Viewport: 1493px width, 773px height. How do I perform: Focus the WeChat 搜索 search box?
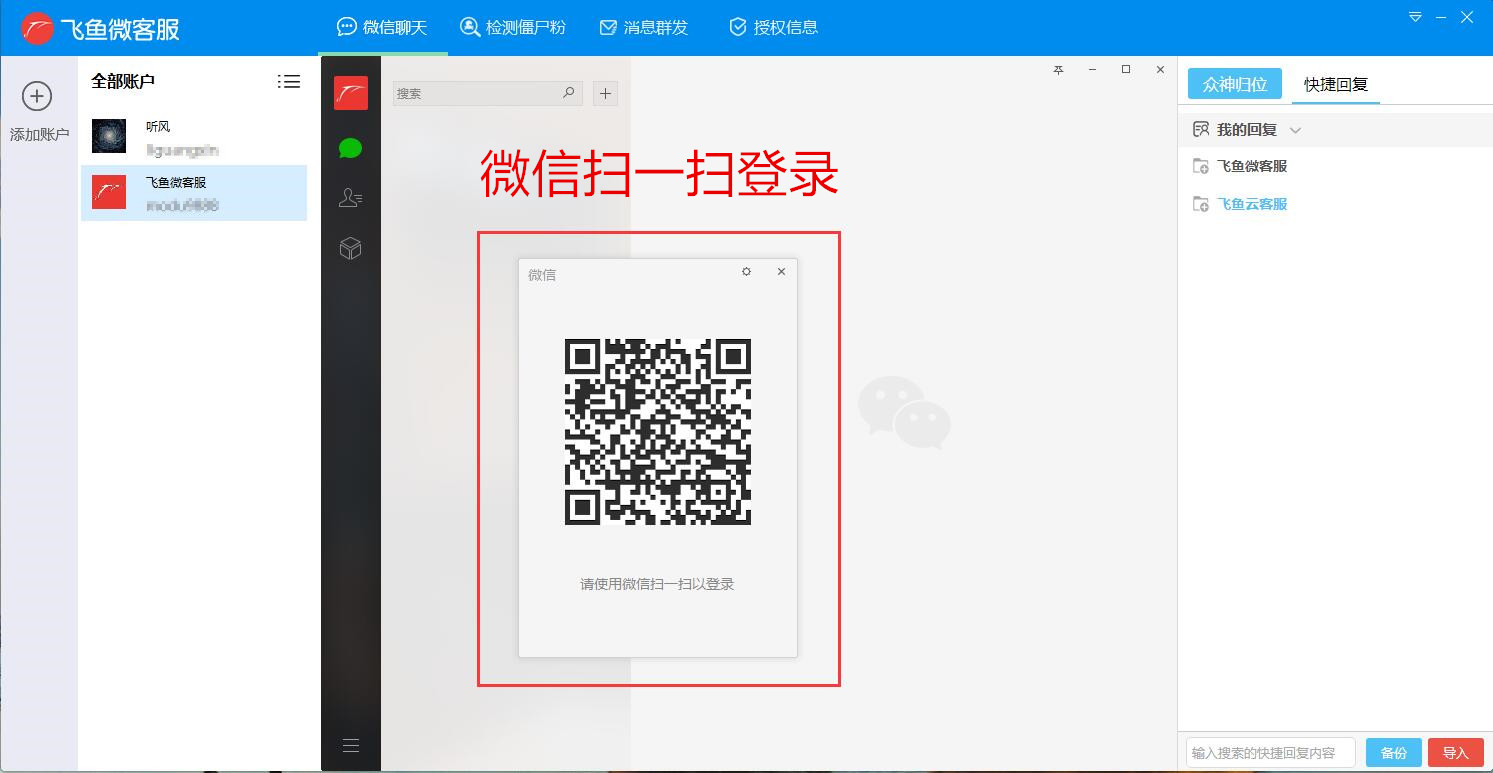[487, 93]
